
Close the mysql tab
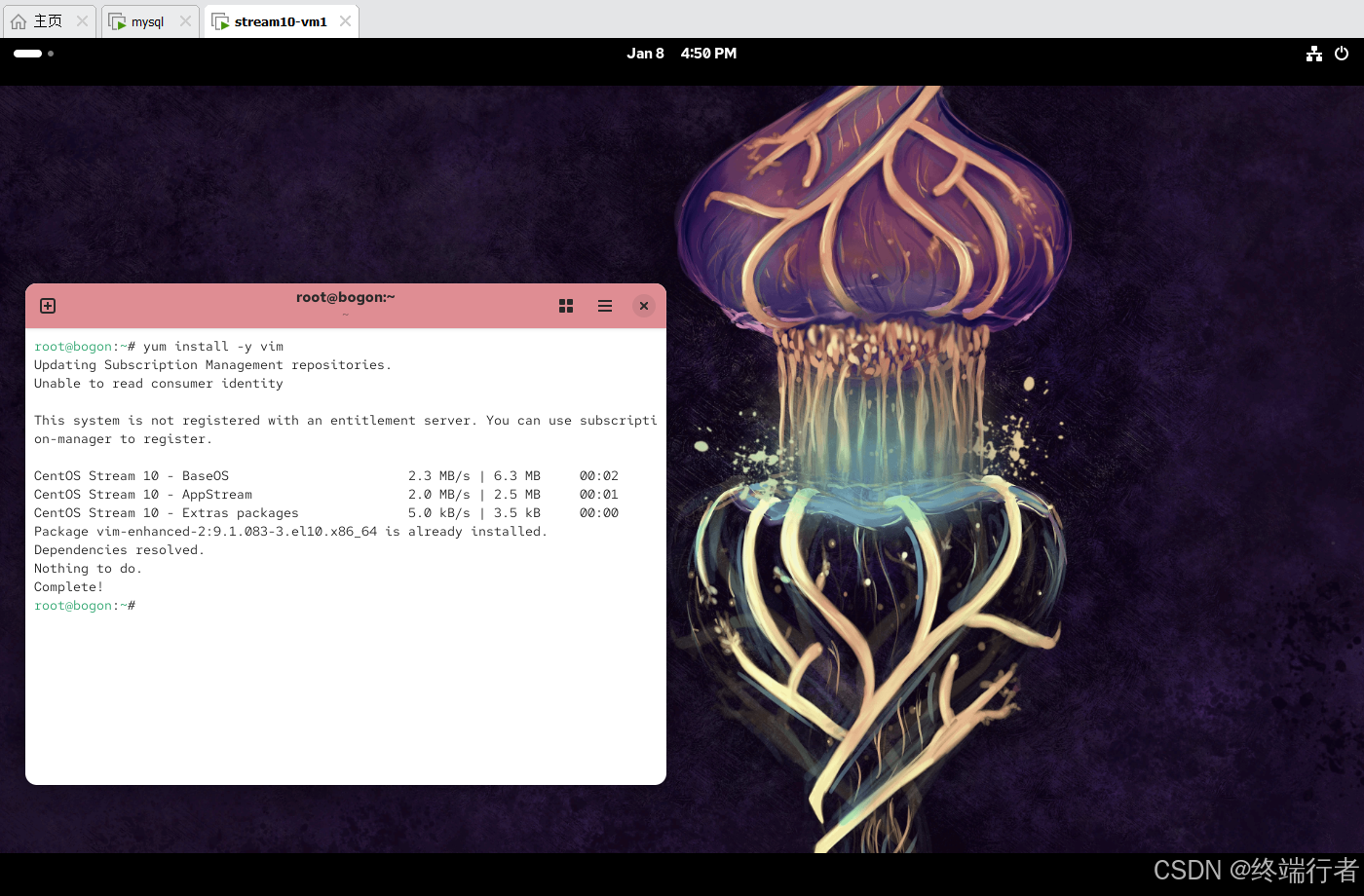click(x=185, y=21)
